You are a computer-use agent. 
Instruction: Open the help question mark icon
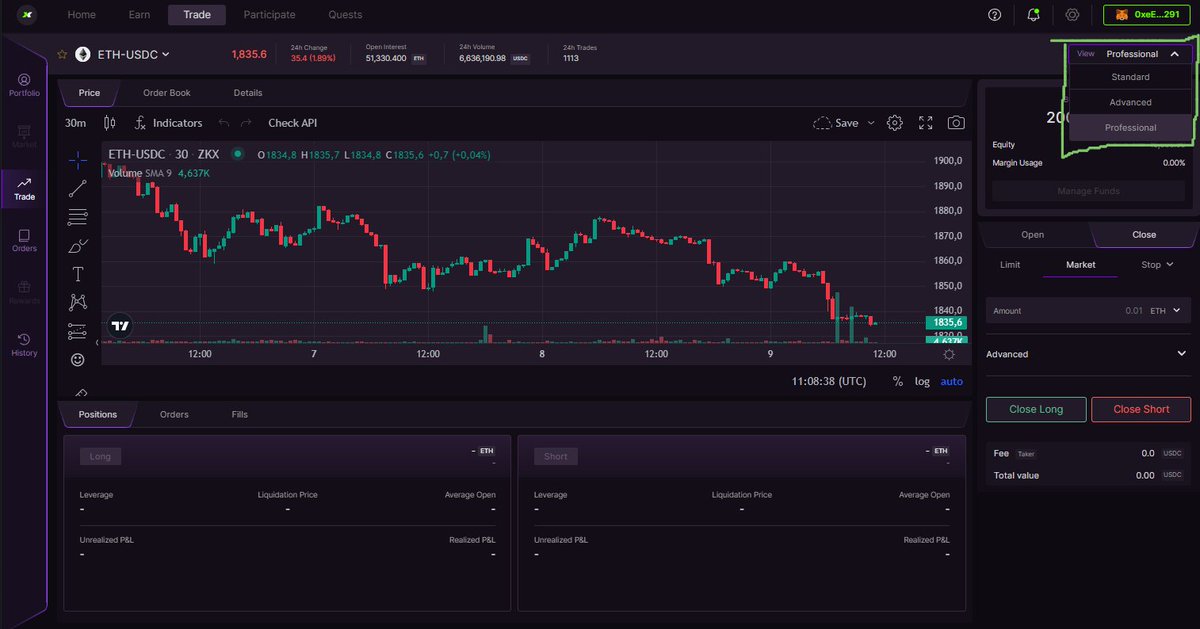pos(994,15)
